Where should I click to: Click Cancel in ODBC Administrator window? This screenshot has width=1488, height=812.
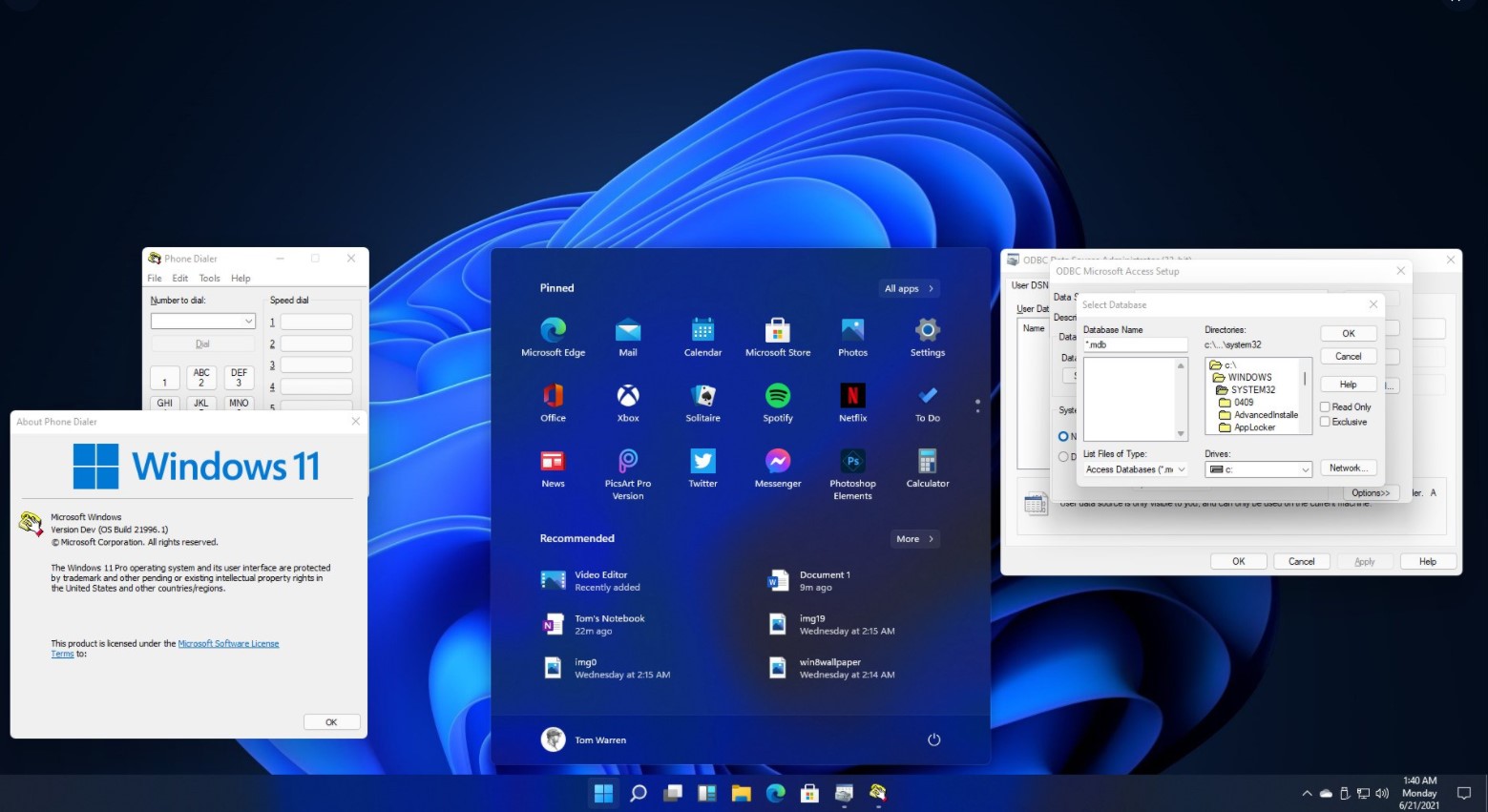(x=1302, y=561)
